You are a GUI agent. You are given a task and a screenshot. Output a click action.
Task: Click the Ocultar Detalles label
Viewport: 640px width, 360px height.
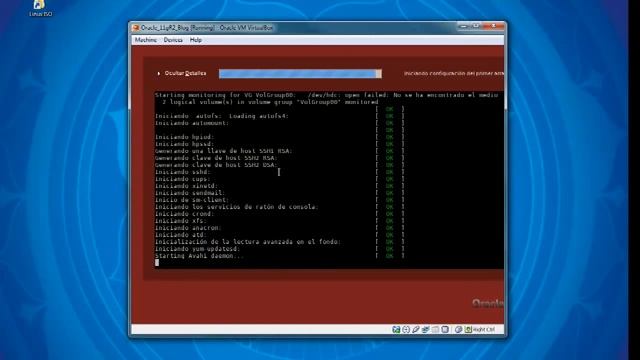point(185,73)
